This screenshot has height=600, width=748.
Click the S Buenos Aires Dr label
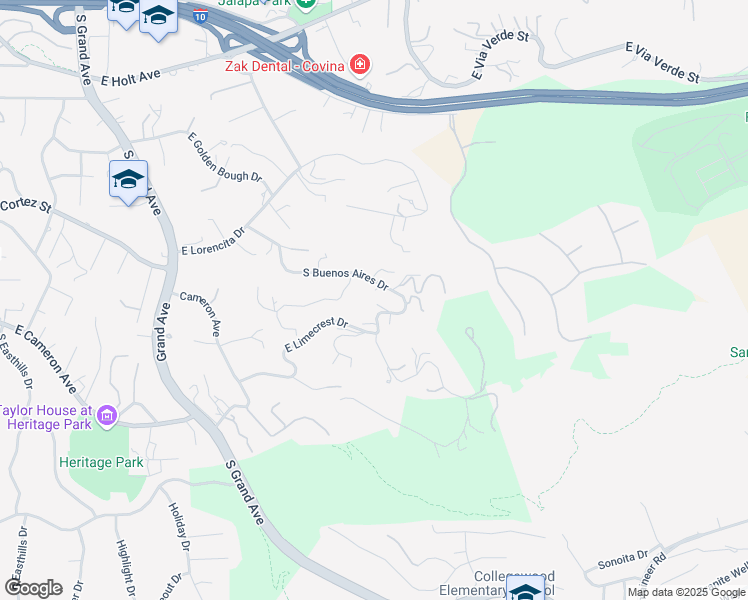click(x=346, y=278)
